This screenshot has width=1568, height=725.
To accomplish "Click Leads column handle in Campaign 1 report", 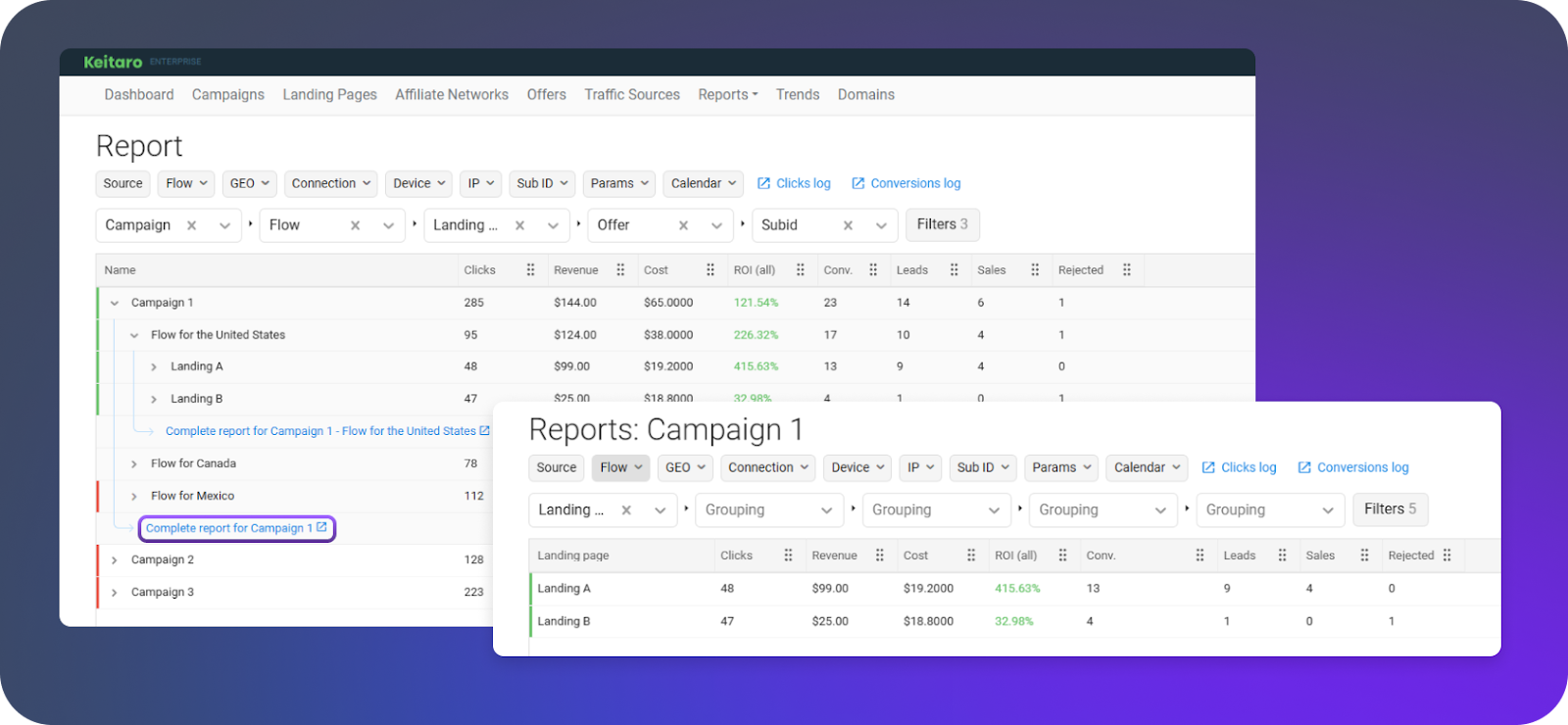I will [1282, 556].
